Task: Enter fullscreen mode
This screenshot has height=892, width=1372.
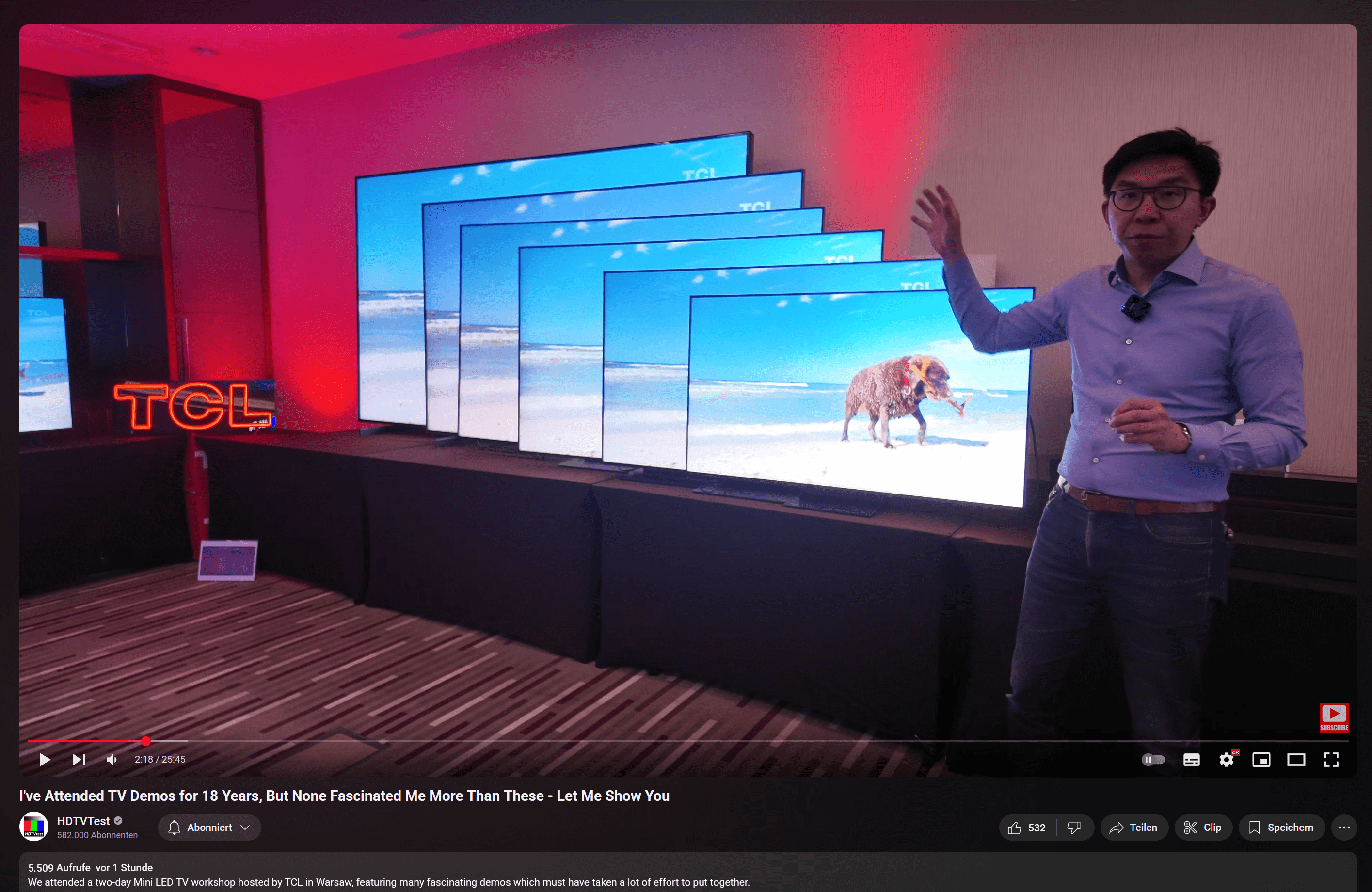Action: 1331,759
